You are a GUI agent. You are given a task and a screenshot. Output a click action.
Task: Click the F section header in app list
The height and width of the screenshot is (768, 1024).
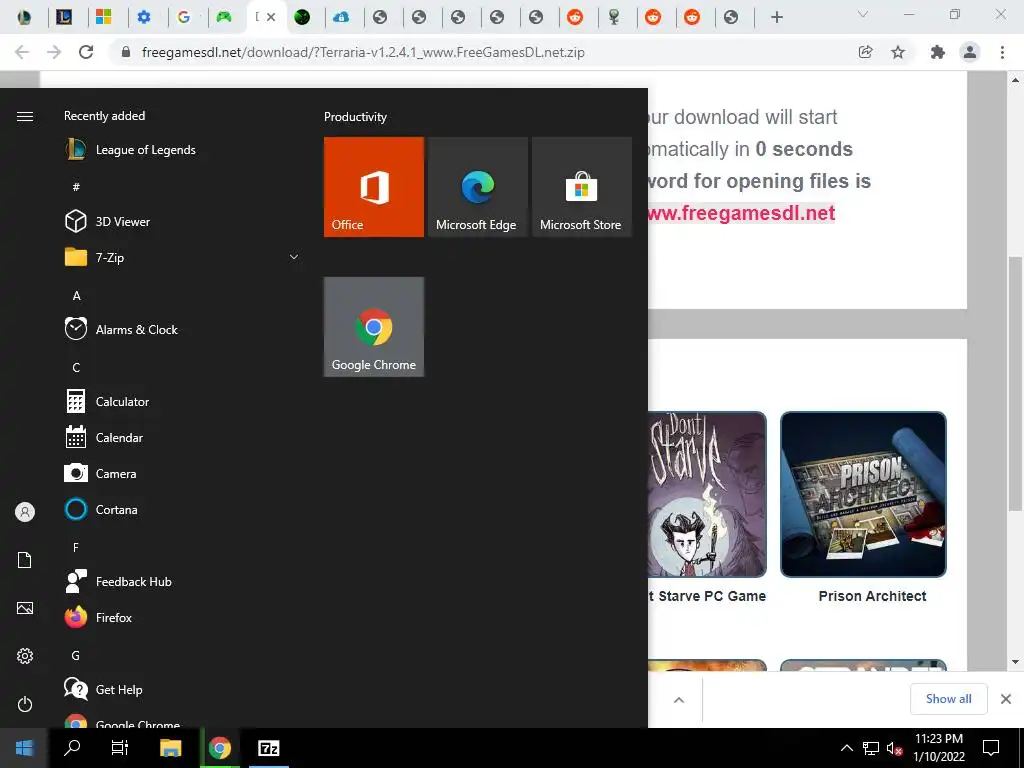76,548
